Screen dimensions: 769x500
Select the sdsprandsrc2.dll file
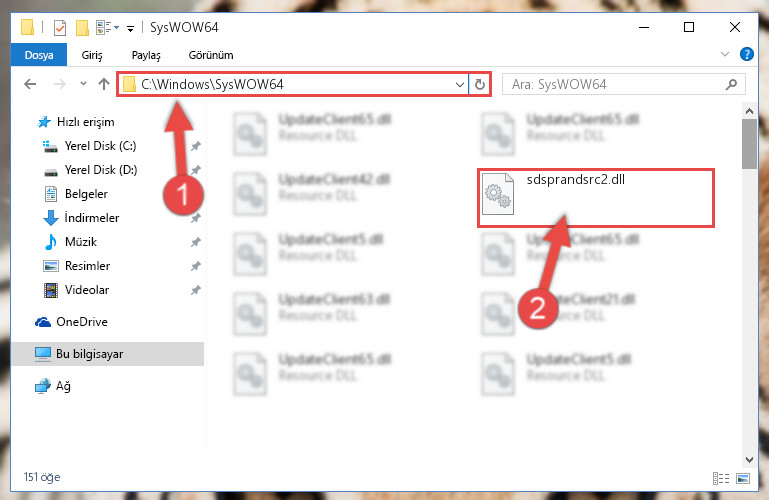pos(595,198)
